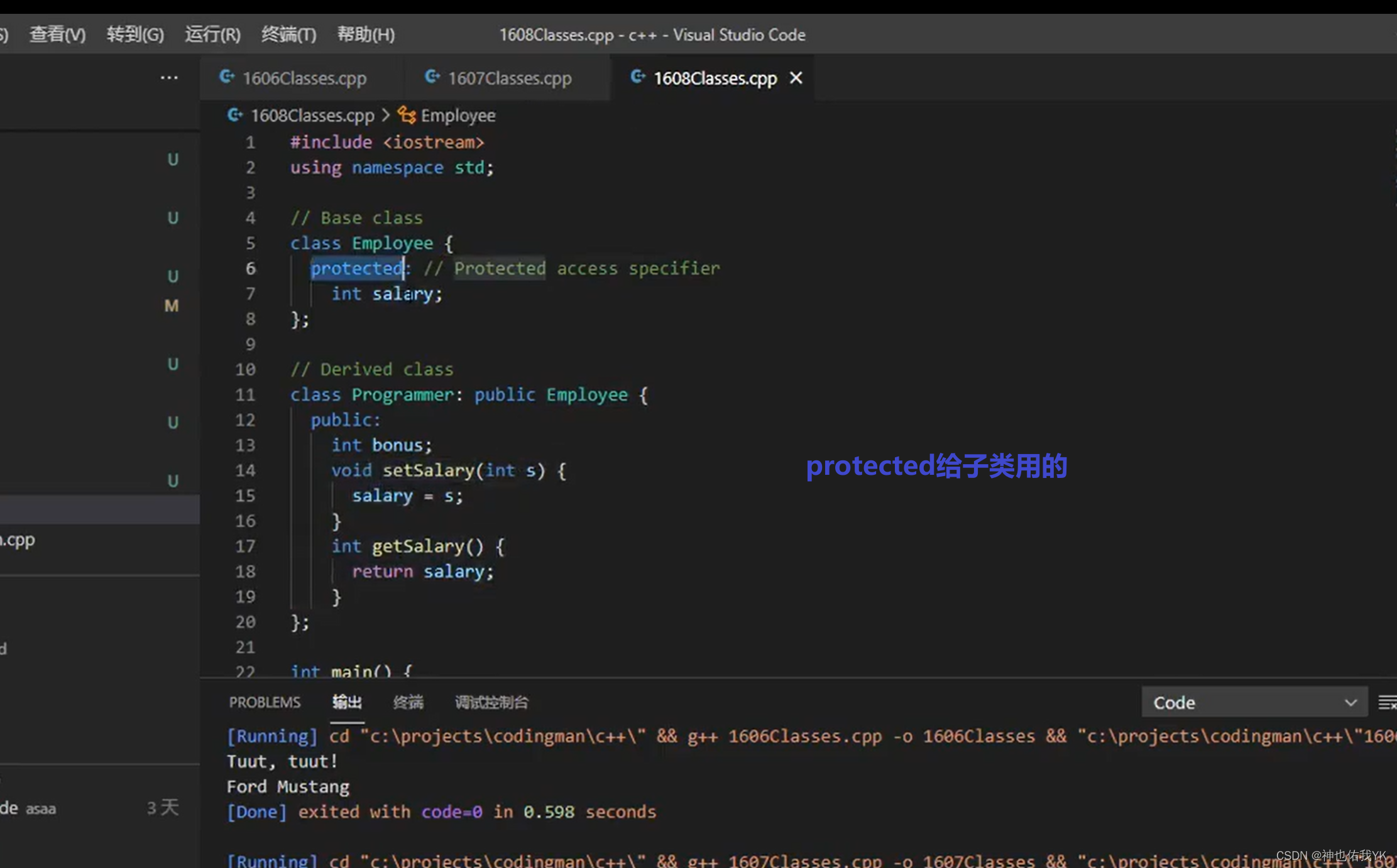1397x868 pixels.
Task: Open the 终端(T) menu
Action: click(288, 35)
